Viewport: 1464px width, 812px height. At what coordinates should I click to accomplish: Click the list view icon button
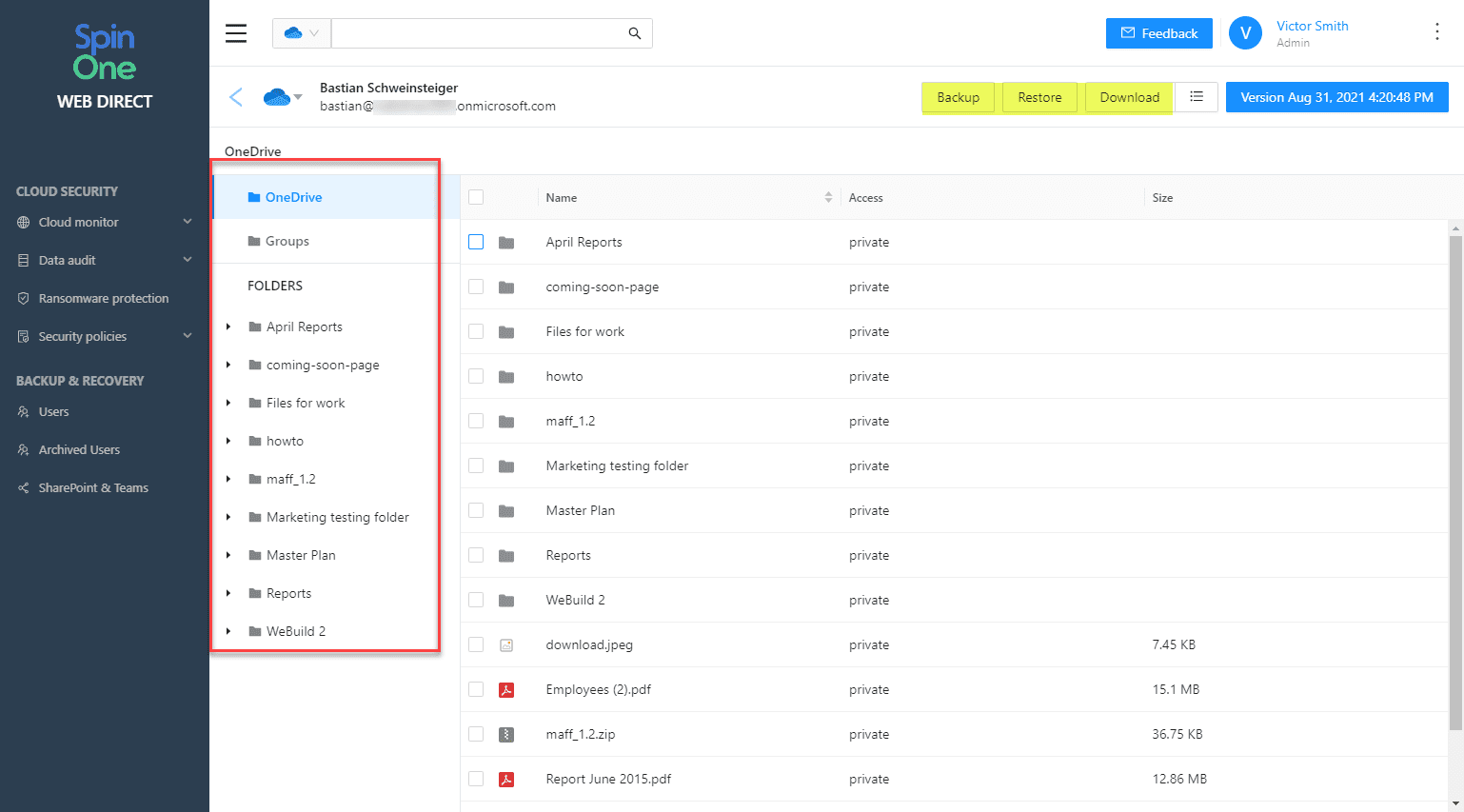[x=1197, y=97]
